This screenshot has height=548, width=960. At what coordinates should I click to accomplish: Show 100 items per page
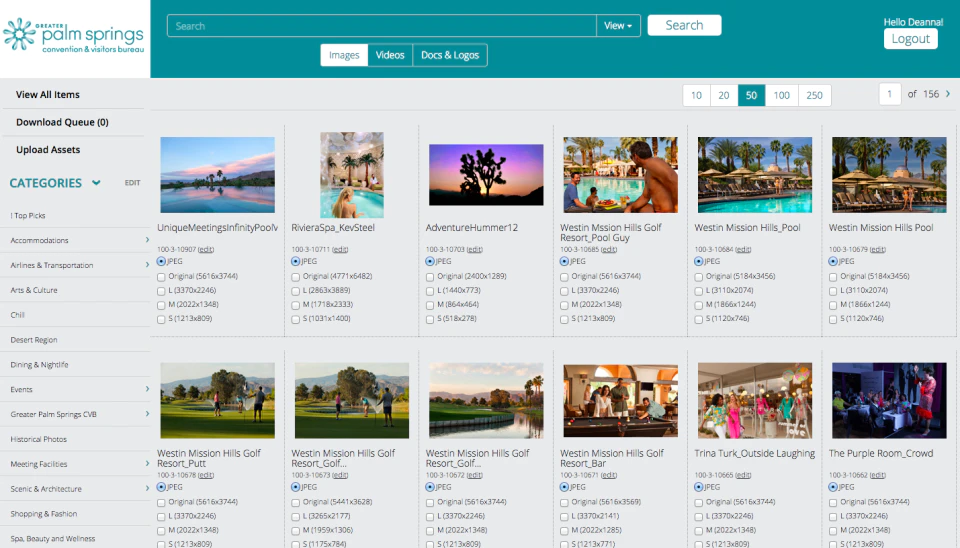point(781,95)
